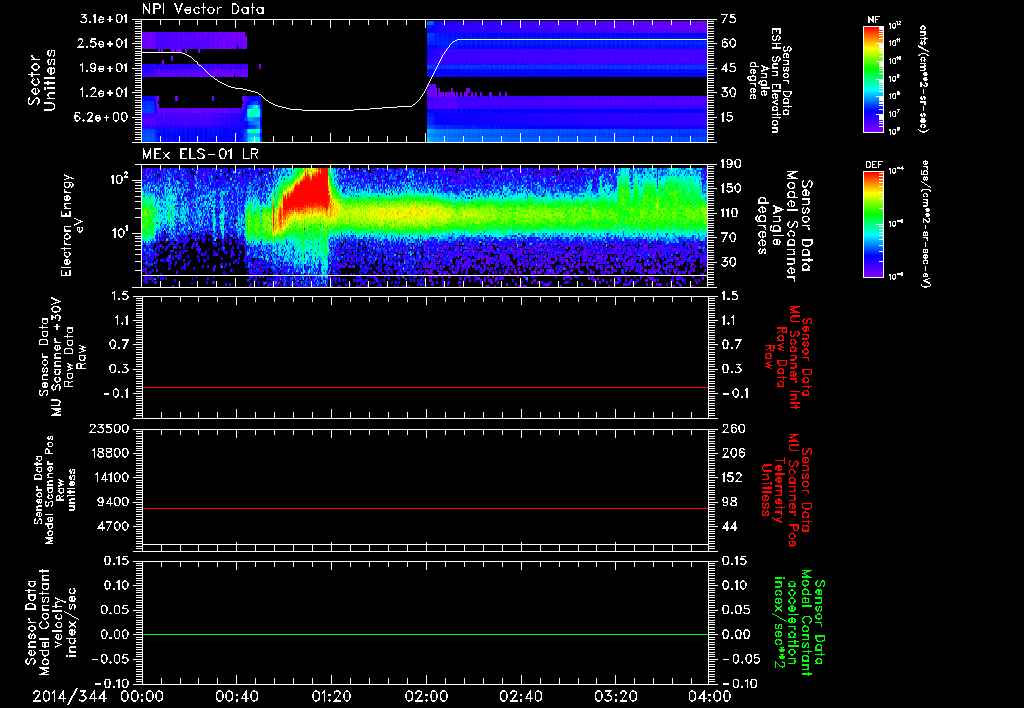Image resolution: width=1024 pixels, height=708 pixels.
Task: Click the red "MU Scanner Pos Telemetry" label
Action: (786, 490)
